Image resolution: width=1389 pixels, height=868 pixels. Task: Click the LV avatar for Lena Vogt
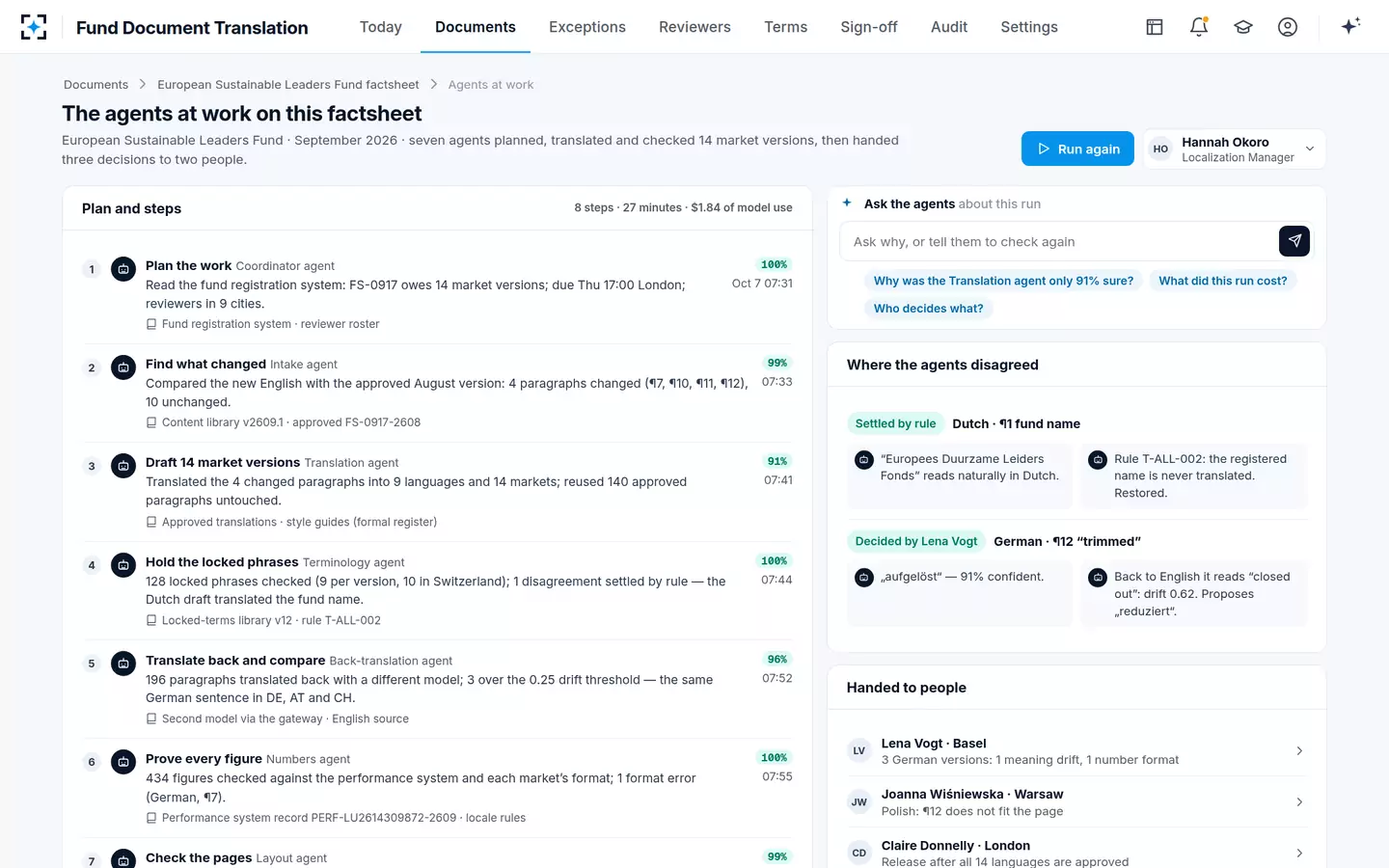click(858, 751)
